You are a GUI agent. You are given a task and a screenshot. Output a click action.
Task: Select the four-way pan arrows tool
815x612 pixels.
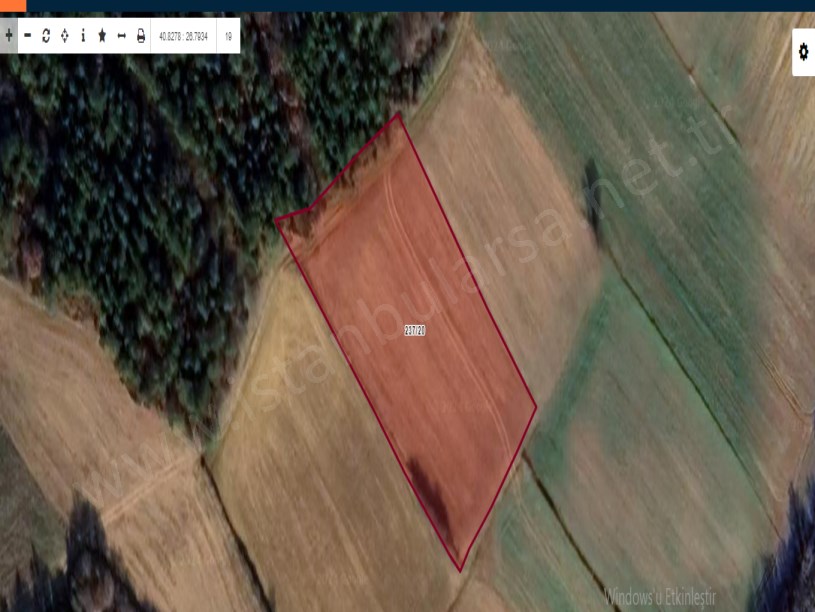pos(64,36)
